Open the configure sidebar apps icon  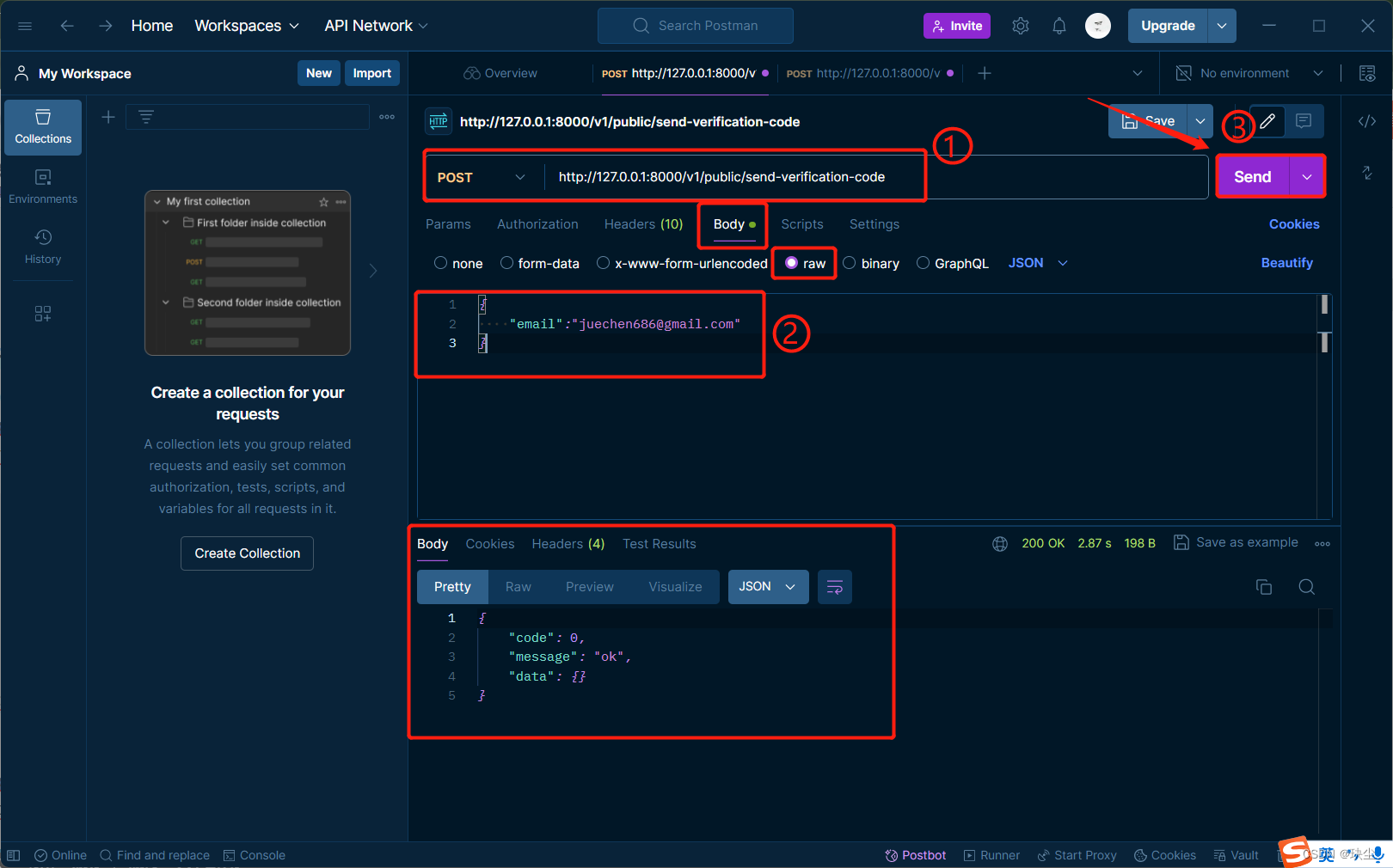(x=43, y=314)
